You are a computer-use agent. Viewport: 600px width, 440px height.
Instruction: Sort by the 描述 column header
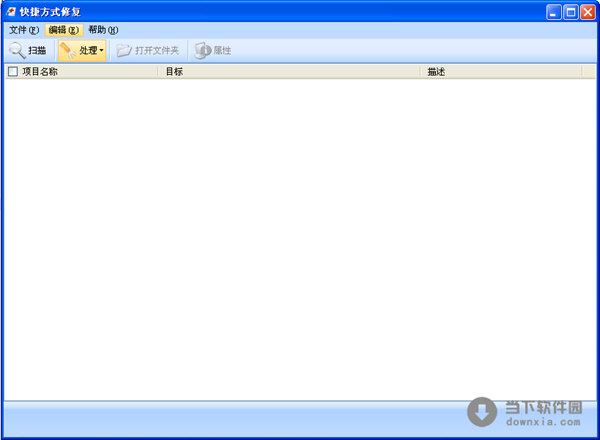tap(501, 72)
